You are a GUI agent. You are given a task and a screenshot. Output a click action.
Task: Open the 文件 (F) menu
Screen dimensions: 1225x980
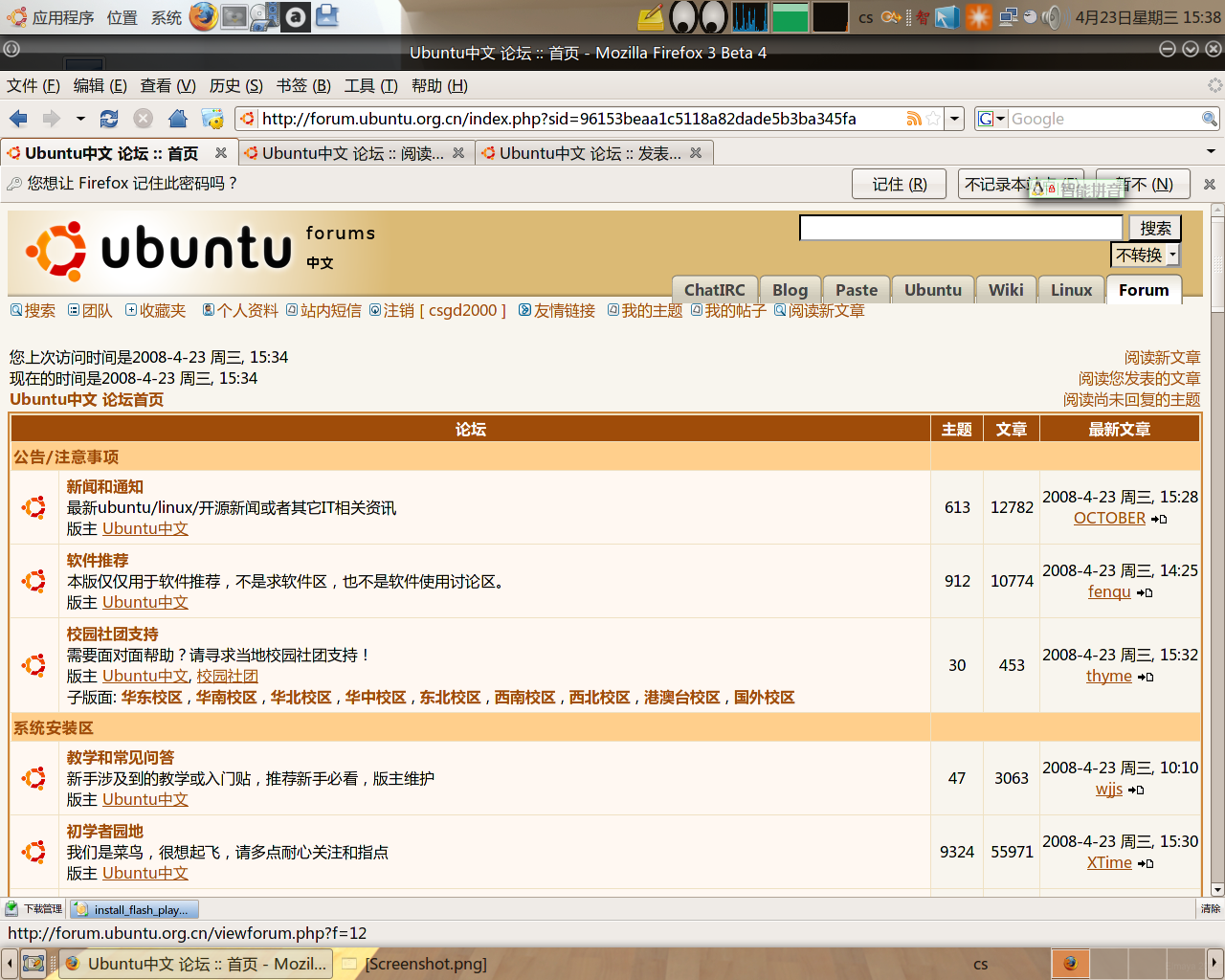[x=33, y=86]
